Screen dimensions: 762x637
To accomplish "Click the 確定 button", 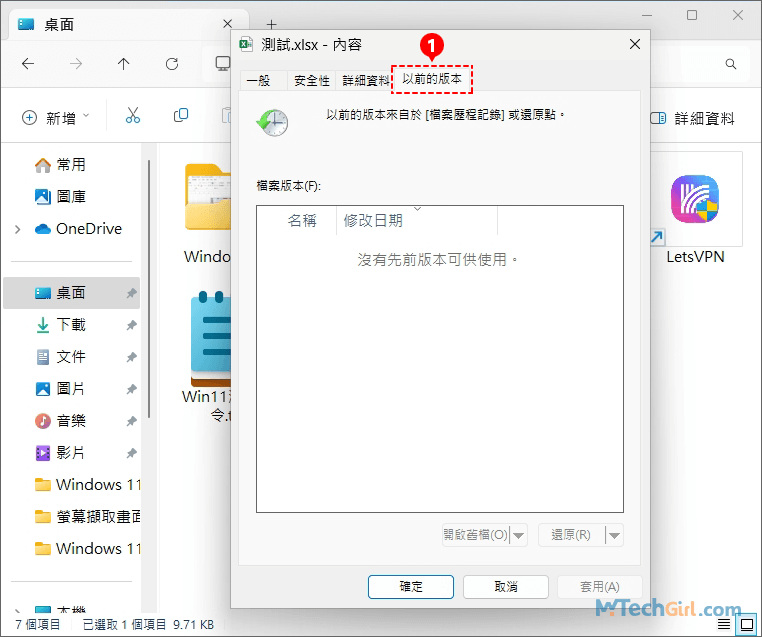I will (x=411, y=587).
